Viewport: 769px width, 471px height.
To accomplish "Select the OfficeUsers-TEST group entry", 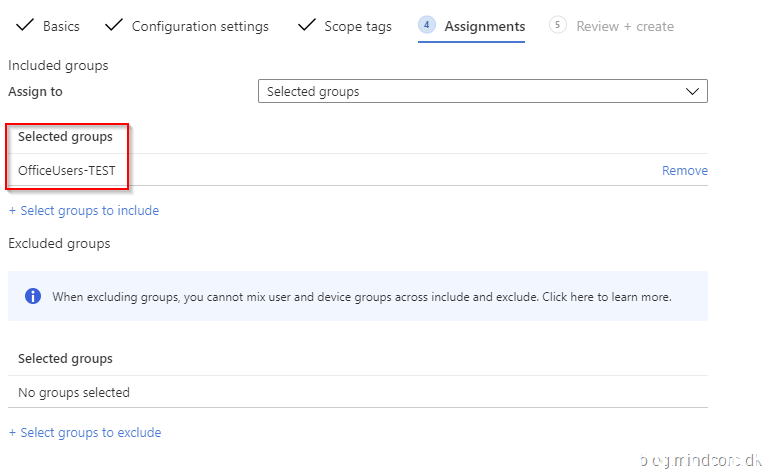I will pos(67,171).
